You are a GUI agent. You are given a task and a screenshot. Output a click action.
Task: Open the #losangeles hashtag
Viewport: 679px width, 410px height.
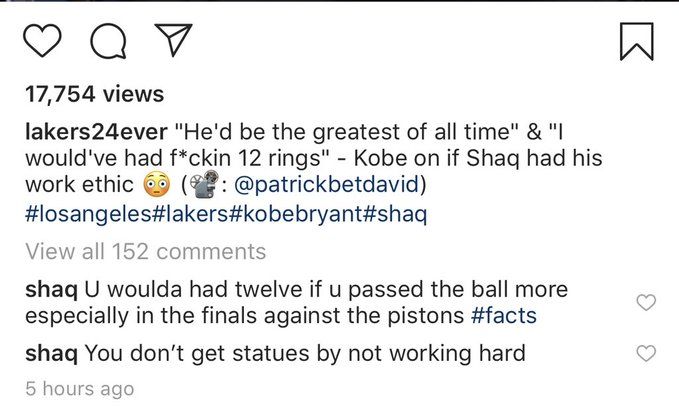89,215
